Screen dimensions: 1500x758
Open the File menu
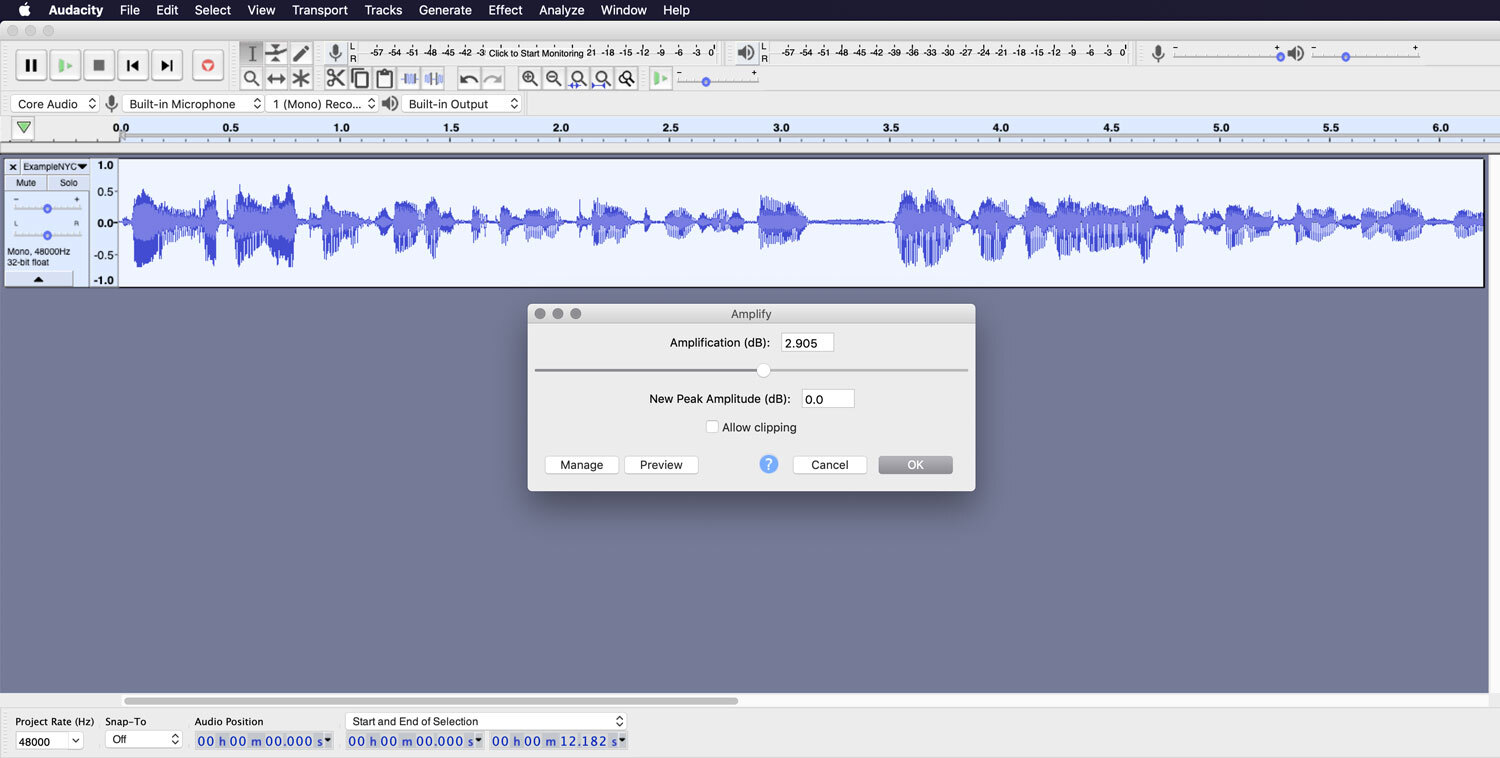point(130,10)
